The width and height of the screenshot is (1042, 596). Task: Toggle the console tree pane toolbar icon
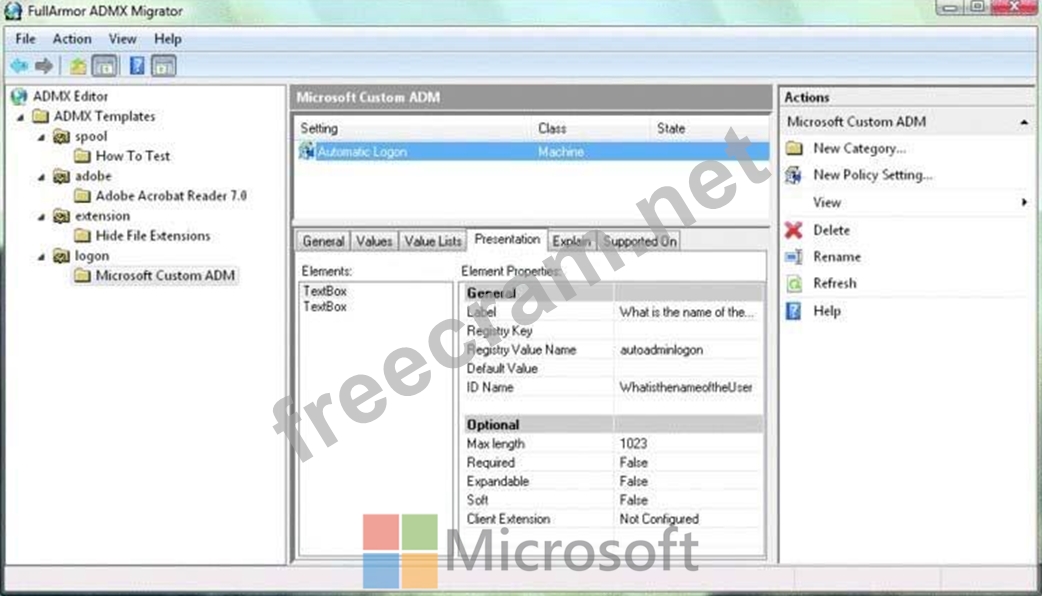(x=104, y=66)
